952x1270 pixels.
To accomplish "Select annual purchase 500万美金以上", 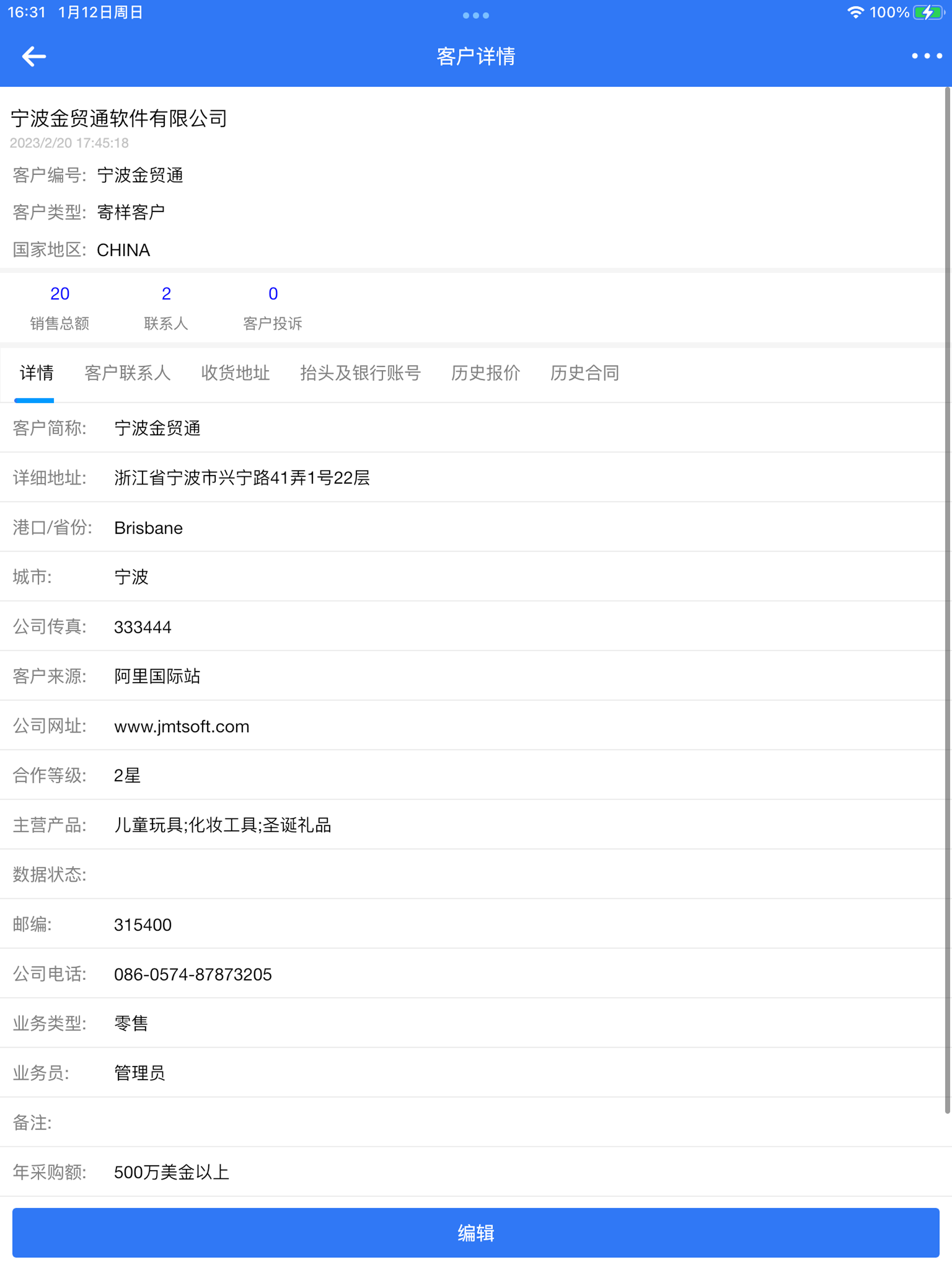I will [172, 1172].
